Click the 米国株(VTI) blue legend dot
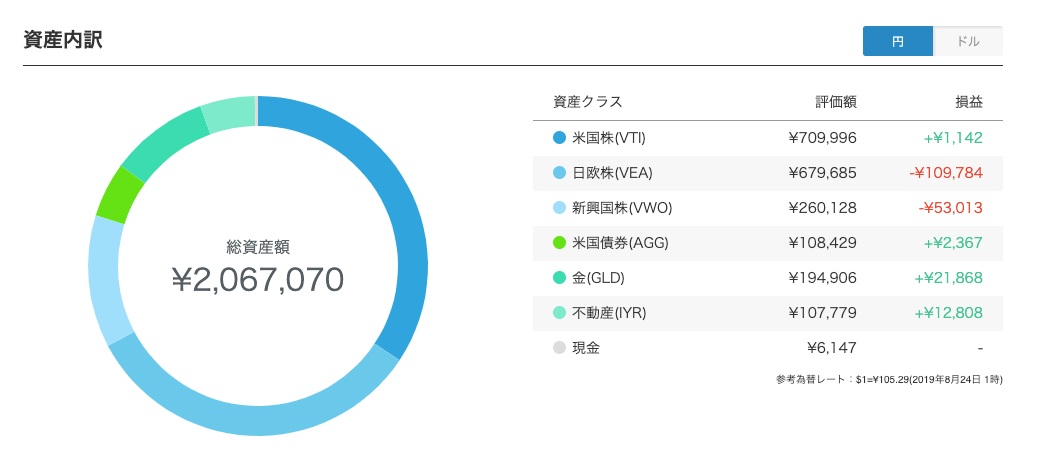1054x465 pixels. click(559, 138)
